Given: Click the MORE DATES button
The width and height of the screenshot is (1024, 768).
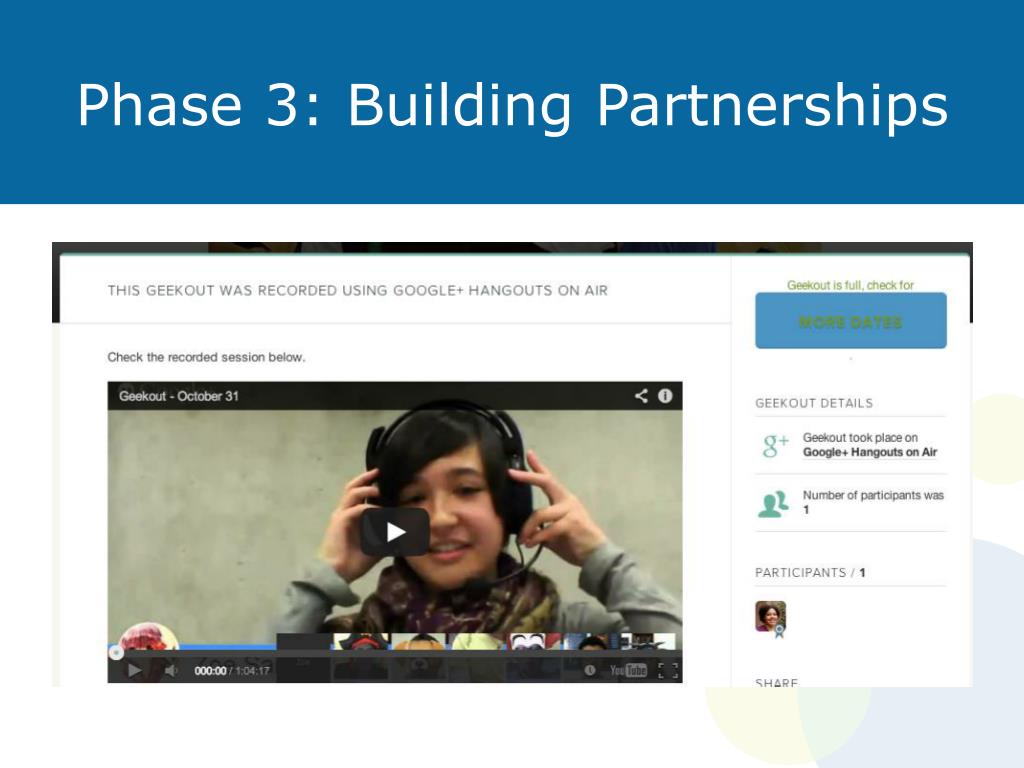Looking at the screenshot, I should click(850, 321).
